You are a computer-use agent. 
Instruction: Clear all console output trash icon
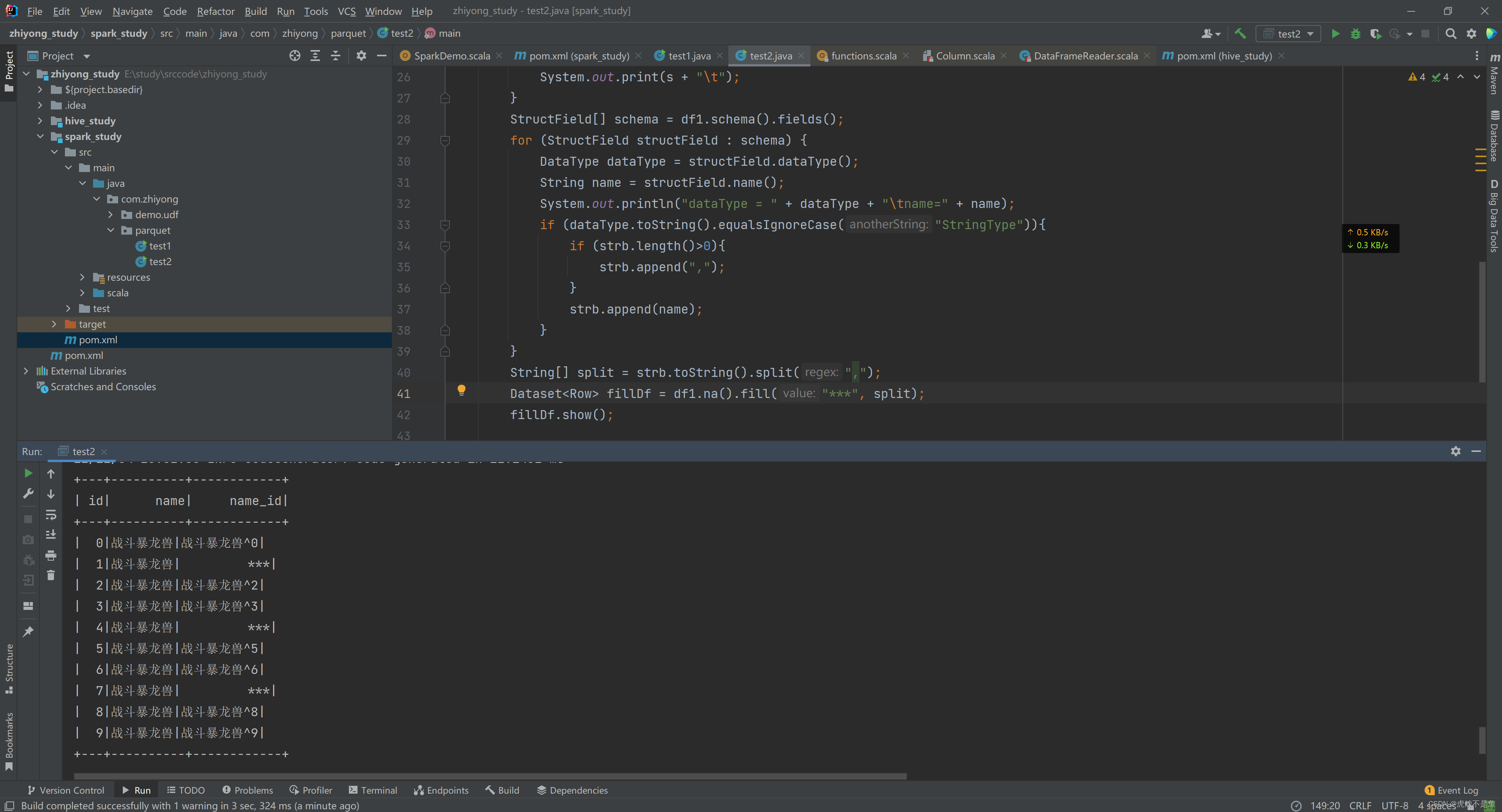51,575
